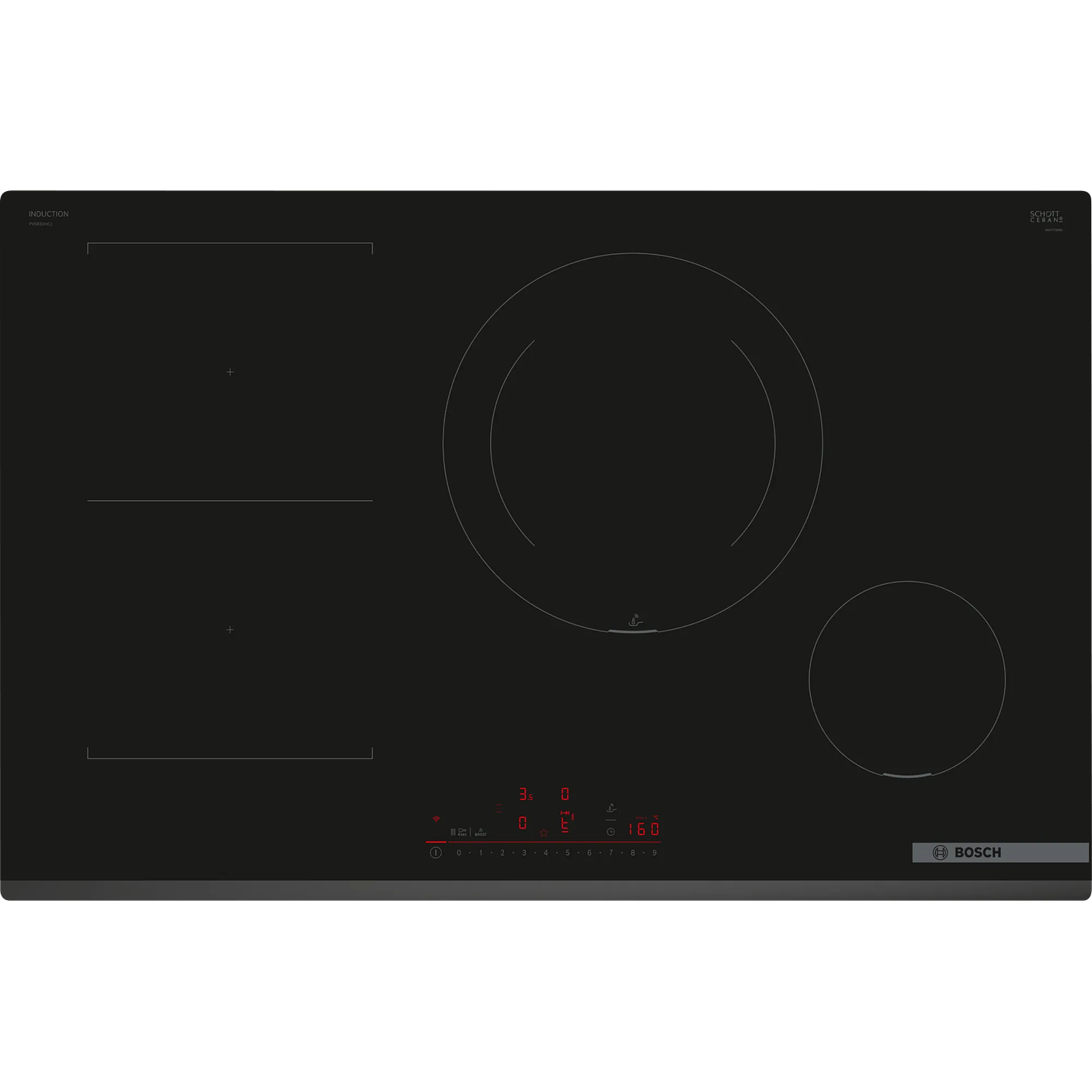Select top right zone display showing 0
The width and height of the screenshot is (1092, 1092).
click(x=565, y=794)
